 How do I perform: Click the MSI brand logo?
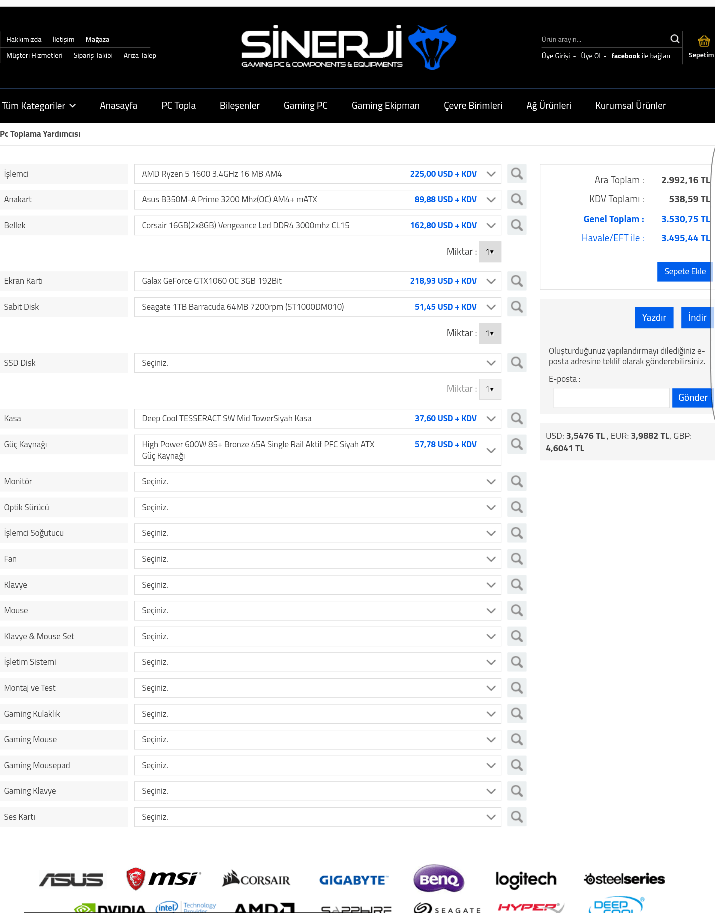pos(163,879)
